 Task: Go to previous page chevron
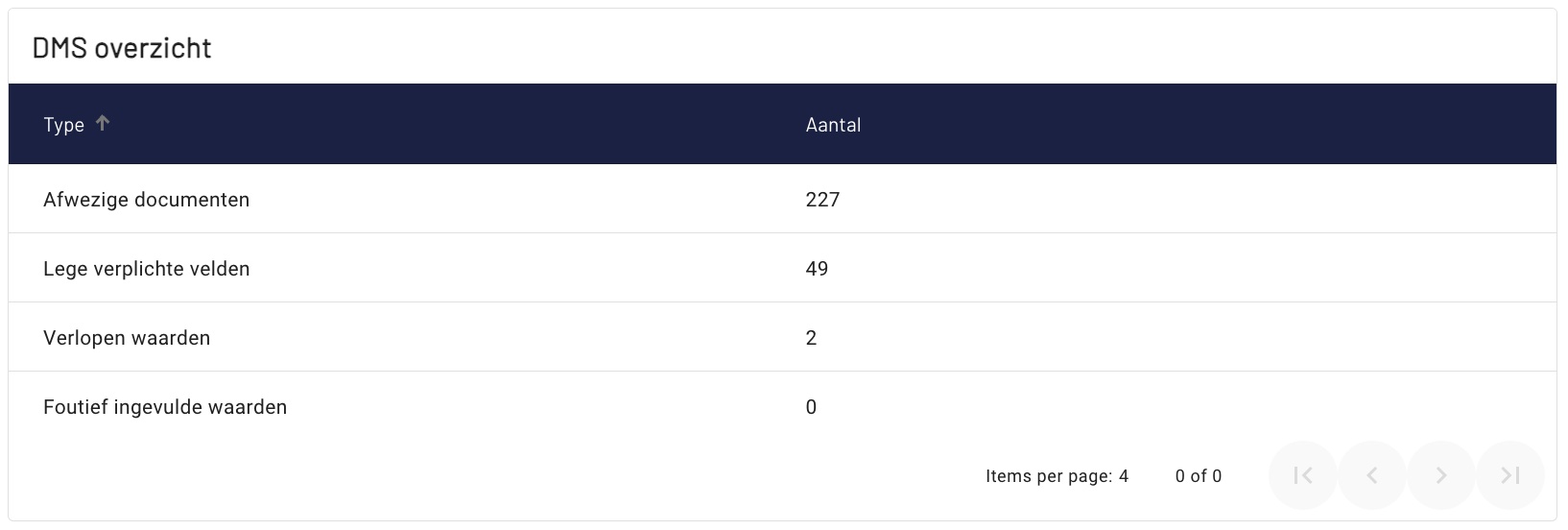coord(1371,475)
